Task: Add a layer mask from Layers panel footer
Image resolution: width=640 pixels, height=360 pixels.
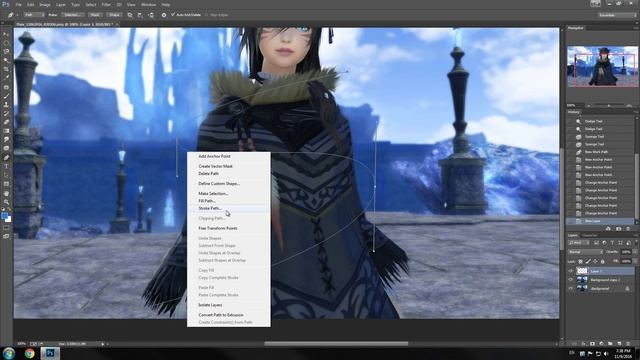Action: (x=592, y=344)
